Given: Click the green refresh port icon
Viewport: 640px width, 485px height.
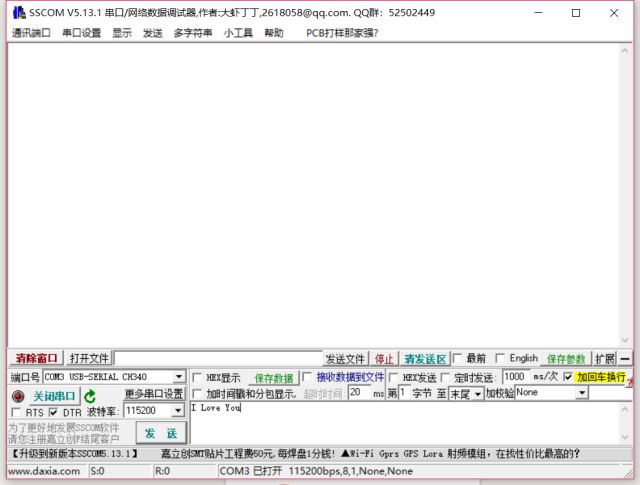Looking at the screenshot, I should pos(90,396).
